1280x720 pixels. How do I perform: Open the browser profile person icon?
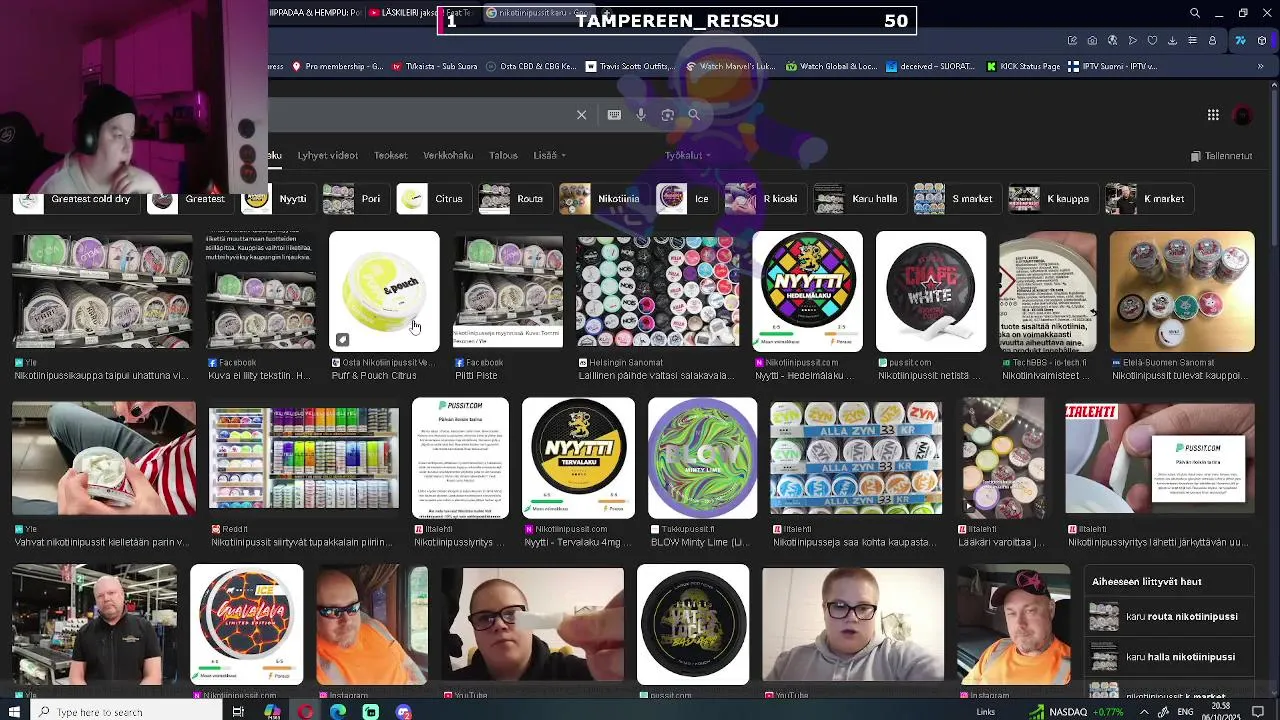point(1212,41)
